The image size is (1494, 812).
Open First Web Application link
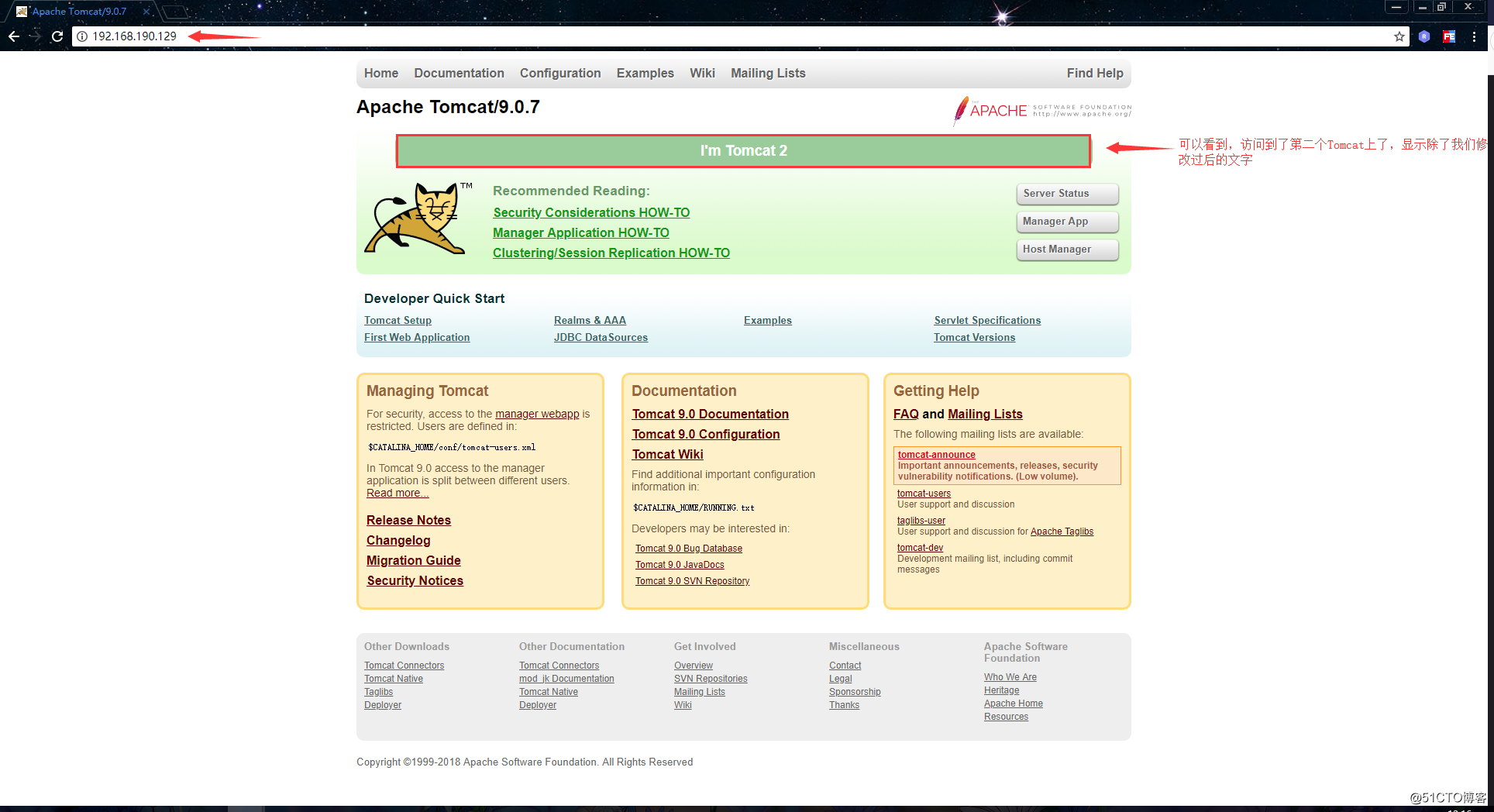417,337
